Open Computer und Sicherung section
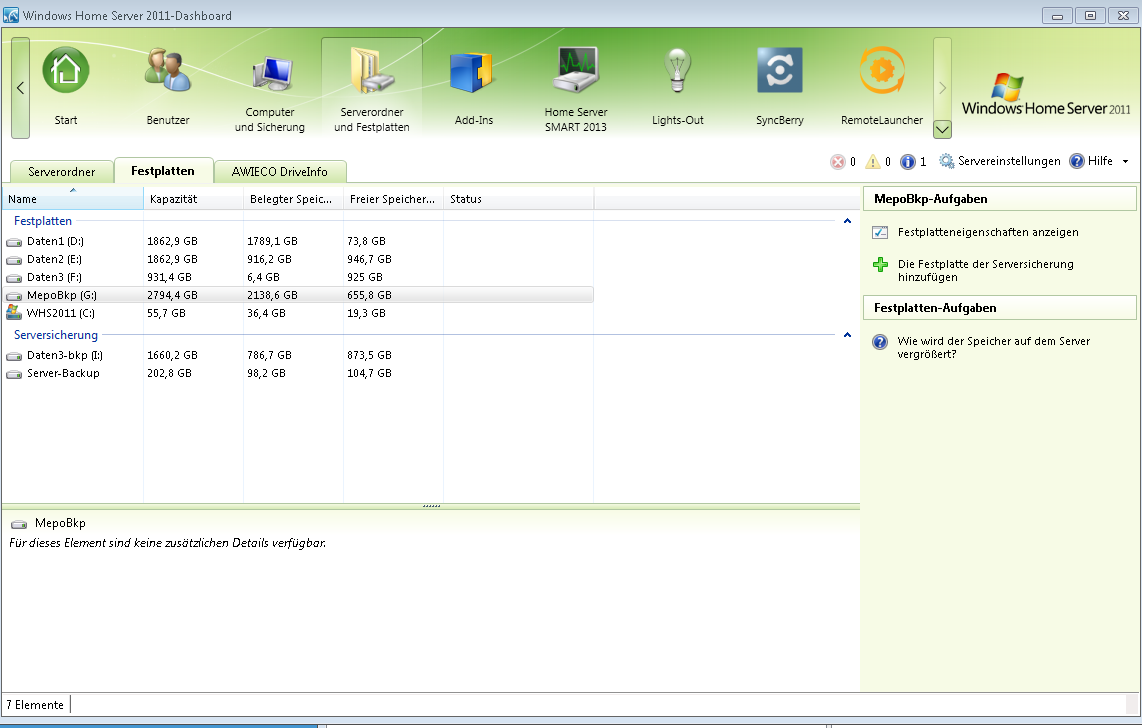Screen dimensions: 1142x728 pyautogui.click(x=270, y=76)
